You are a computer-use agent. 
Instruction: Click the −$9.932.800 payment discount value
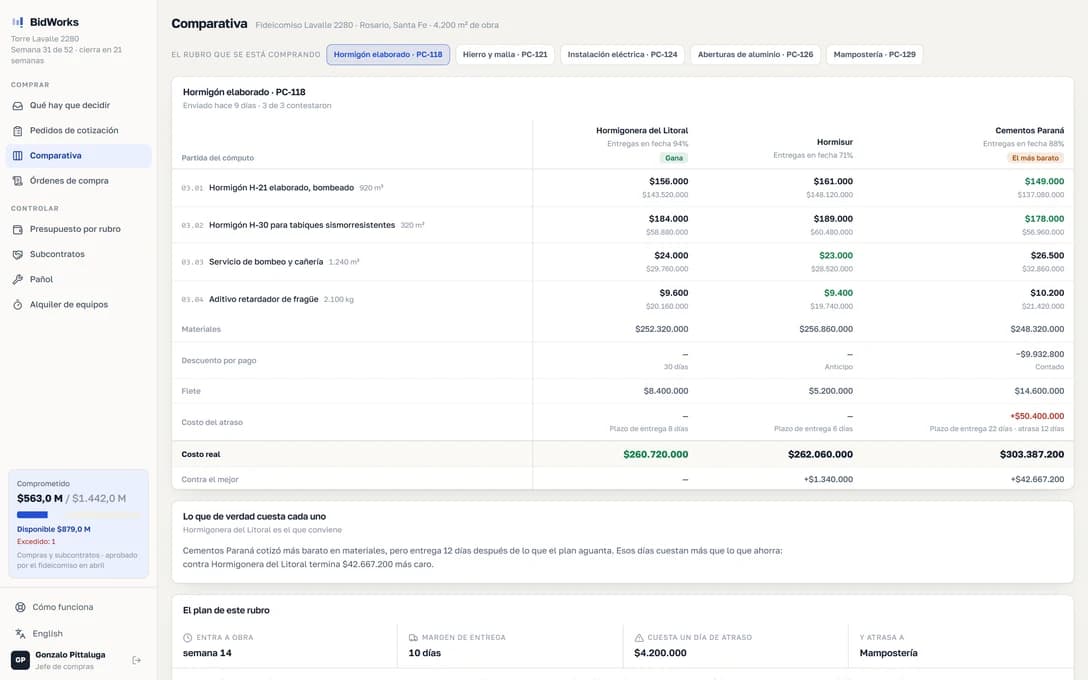1039,355
